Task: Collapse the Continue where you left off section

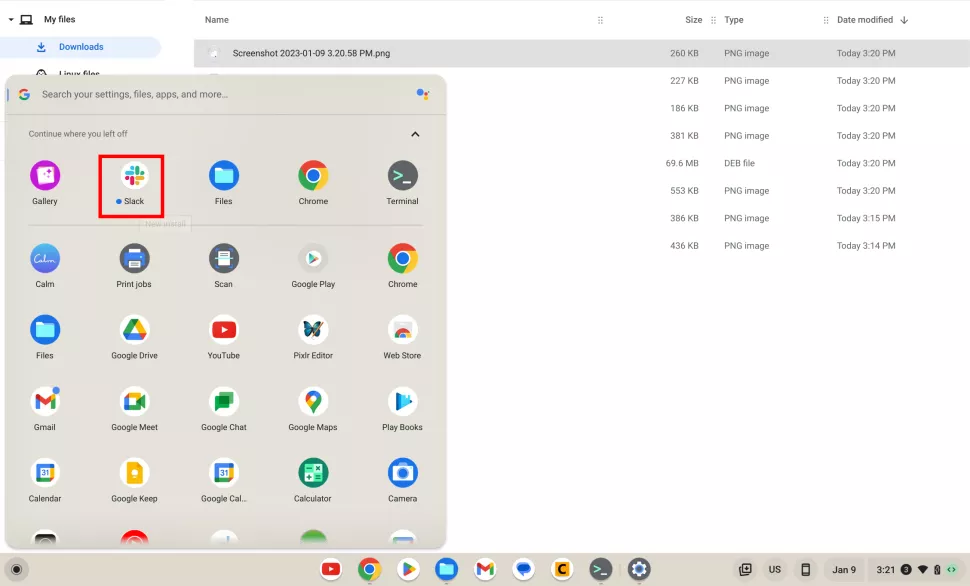Action: (415, 134)
